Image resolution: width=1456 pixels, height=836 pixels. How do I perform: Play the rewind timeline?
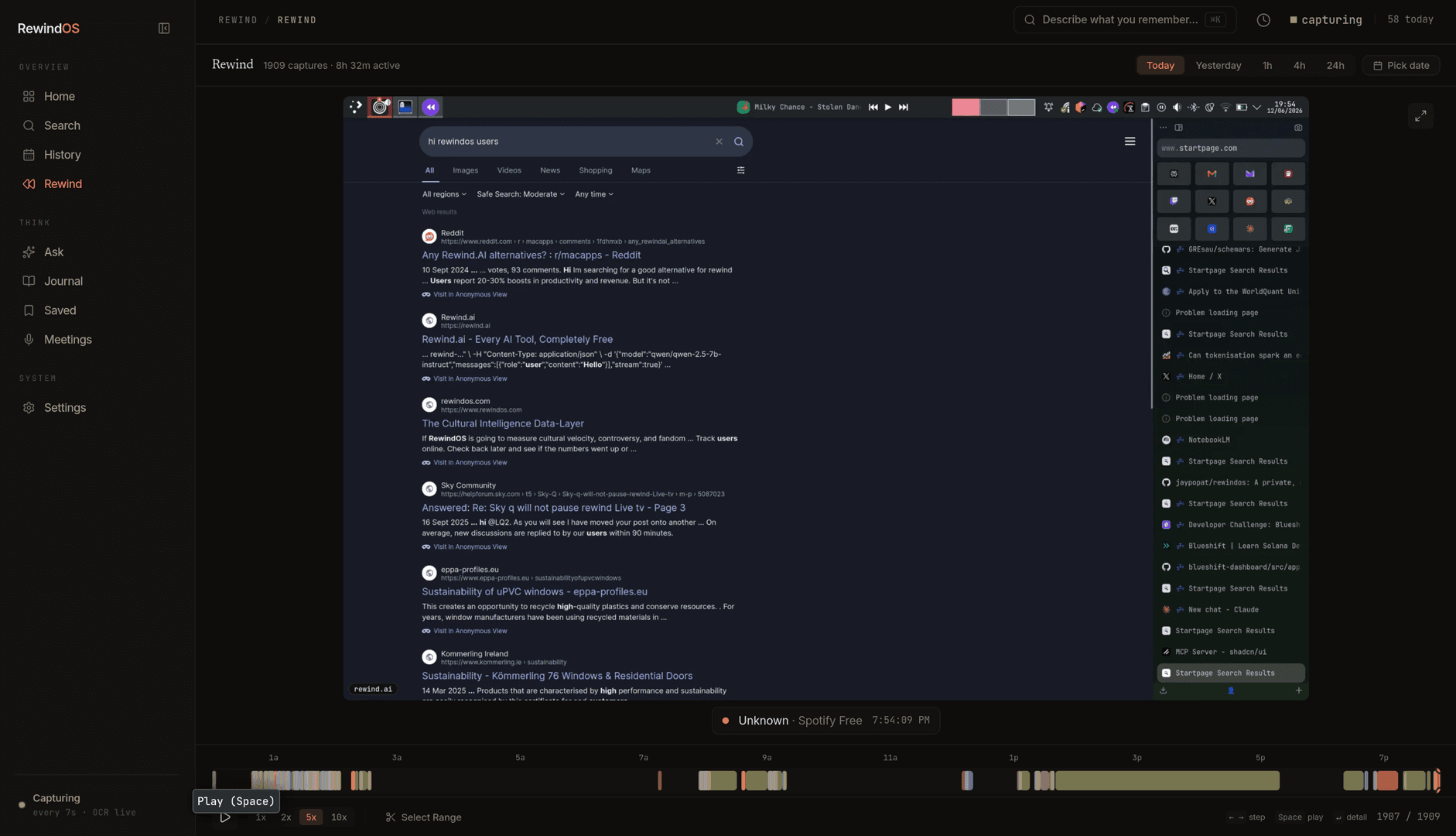coord(225,817)
